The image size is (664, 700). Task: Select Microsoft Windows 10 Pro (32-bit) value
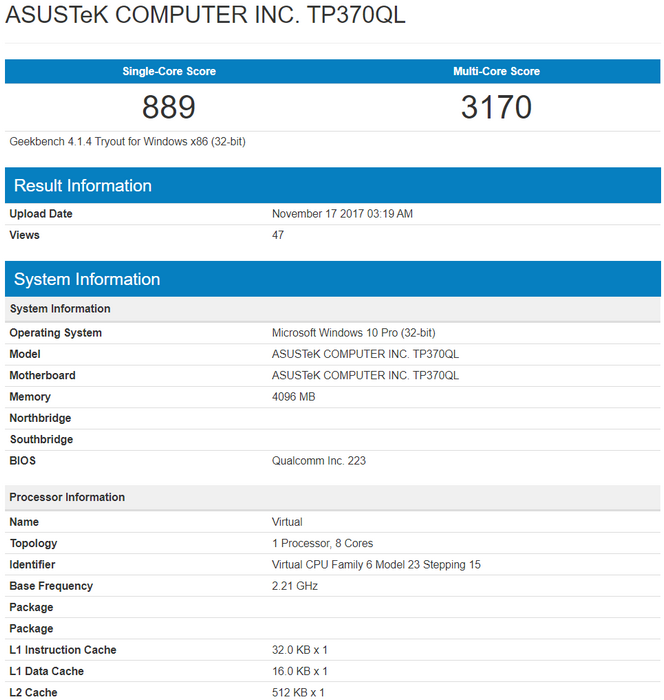pos(354,333)
